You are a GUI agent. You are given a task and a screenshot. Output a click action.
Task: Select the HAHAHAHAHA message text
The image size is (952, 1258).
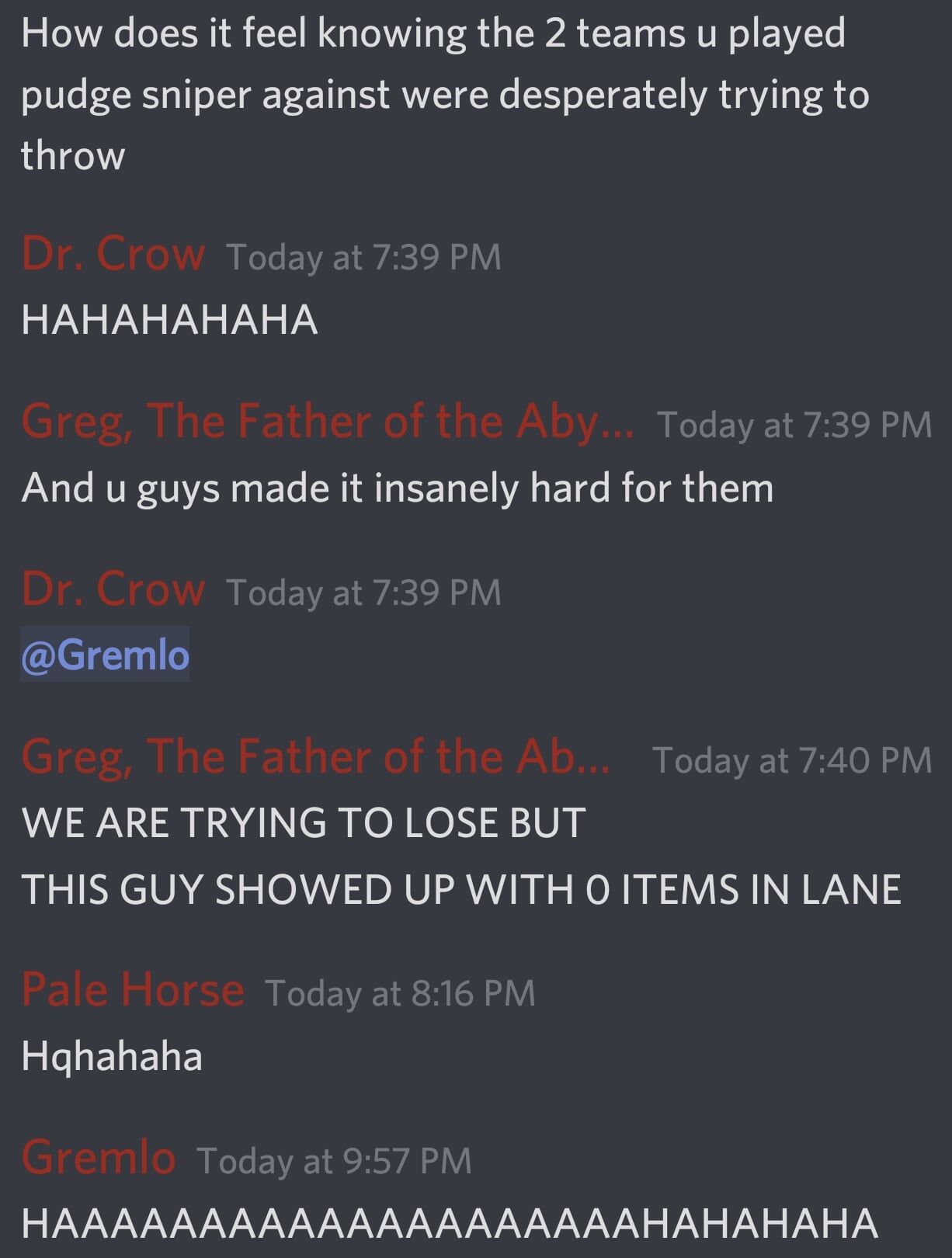tap(170, 320)
